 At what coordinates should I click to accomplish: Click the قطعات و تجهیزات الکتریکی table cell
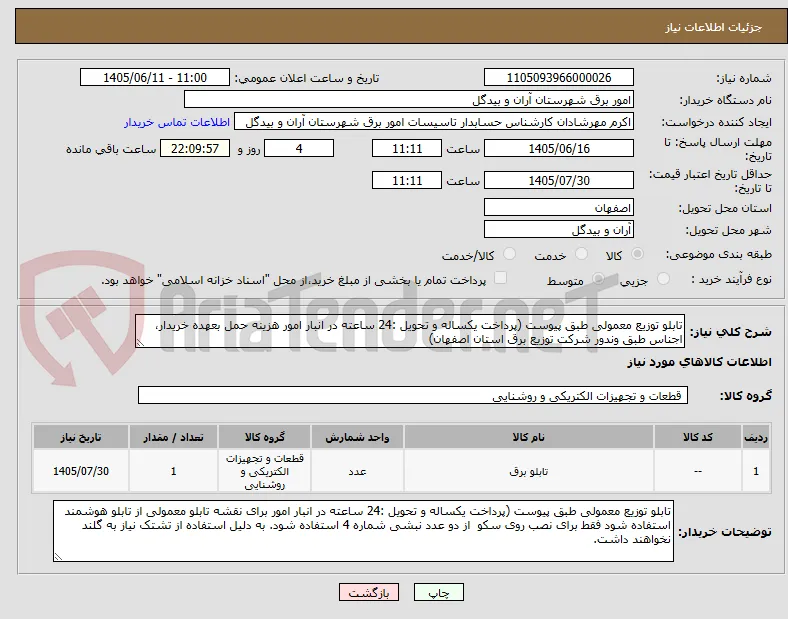coord(264,471)
